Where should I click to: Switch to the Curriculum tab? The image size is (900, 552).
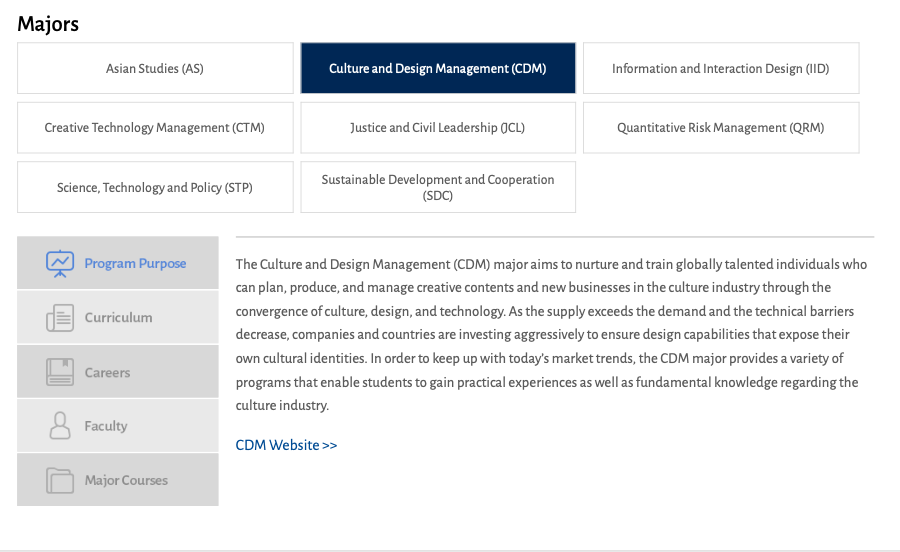(x=118, y=318)
